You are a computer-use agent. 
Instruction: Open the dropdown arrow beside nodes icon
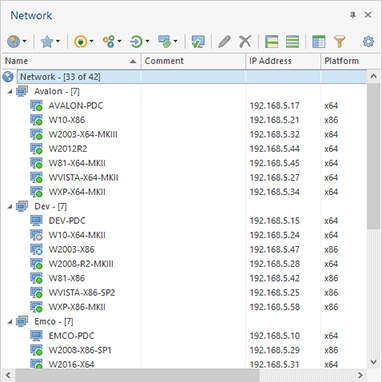pyautogui.click(x=119, y=42)
